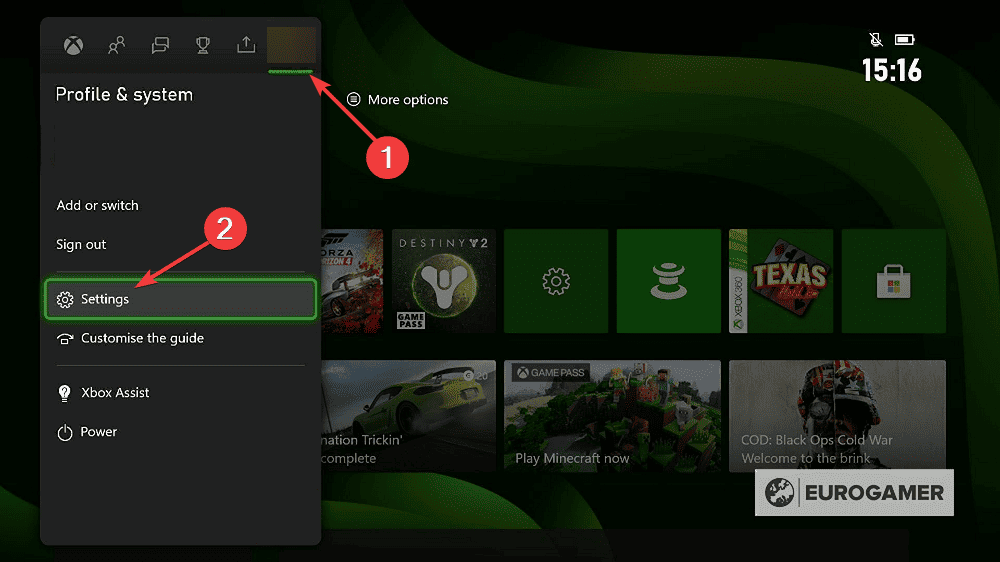Select Customise the guide
The height and width of the screenshot is (562, 1000).
coord(142,338)
